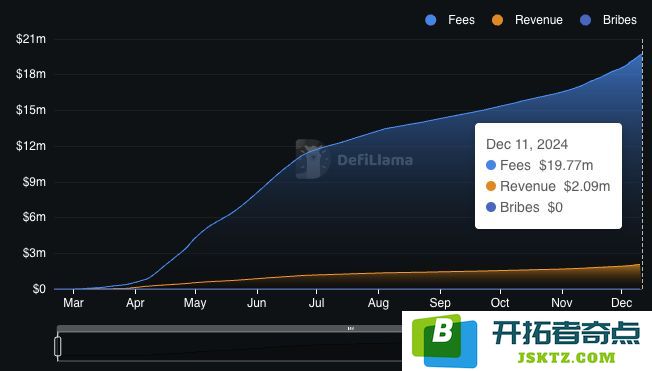Click the $15m y-axis label
Image resolution: width=652 pixels, height=371 pixels.
click(x=31, y=110)
